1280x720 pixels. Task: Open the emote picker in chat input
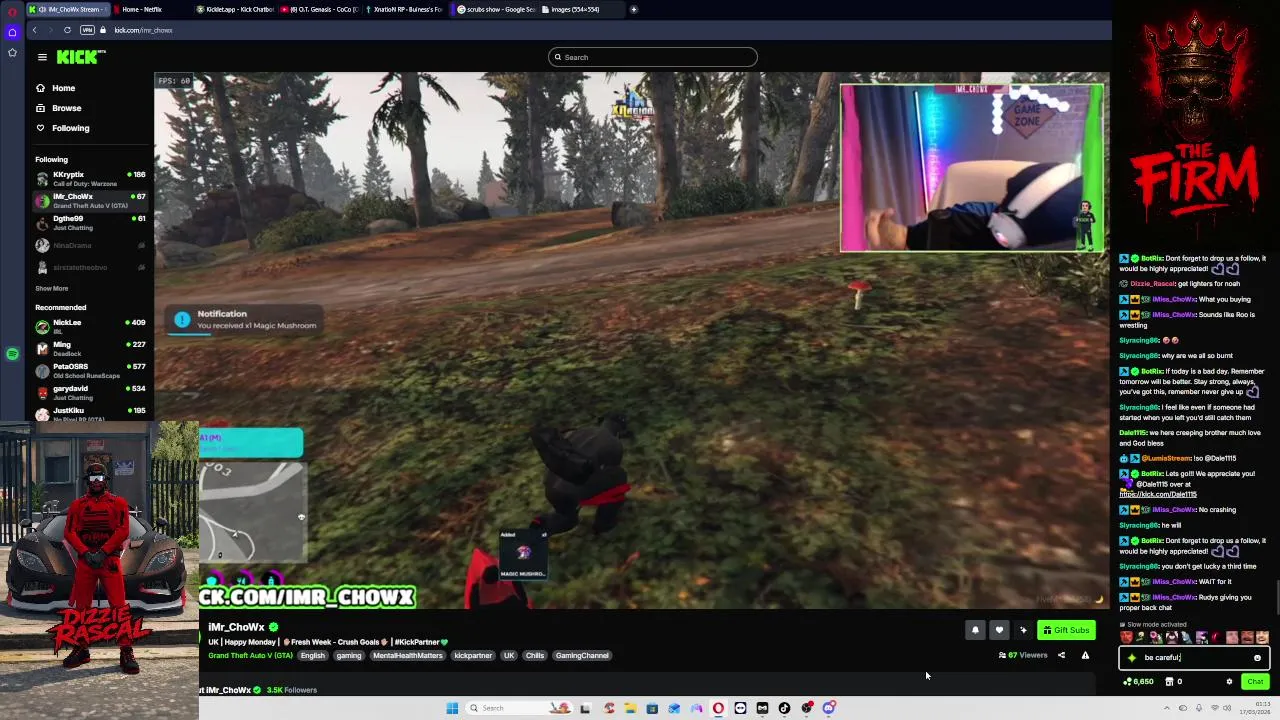click(x=1257, y=658)
